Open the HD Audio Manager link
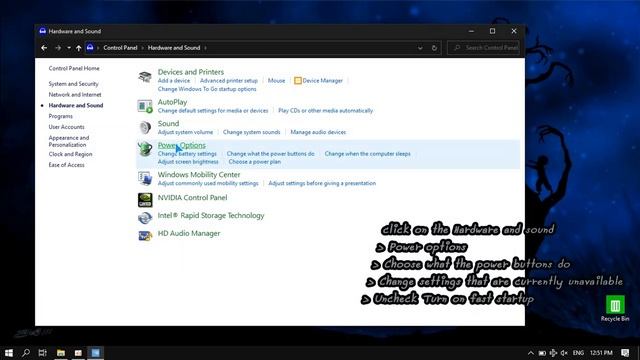The image size is (640, 360). pyautogui.click(x=189, y=233)
